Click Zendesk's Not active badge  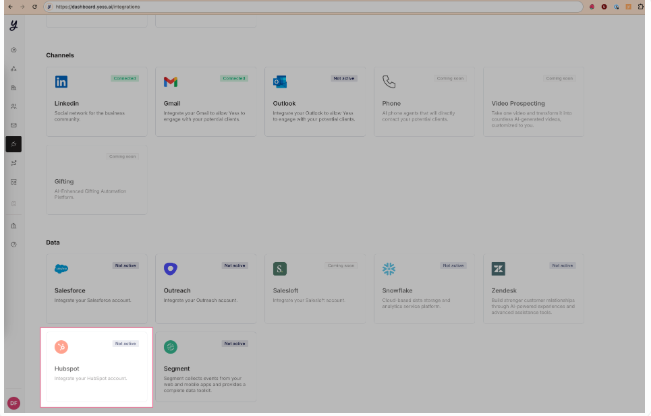pos(562,265)
